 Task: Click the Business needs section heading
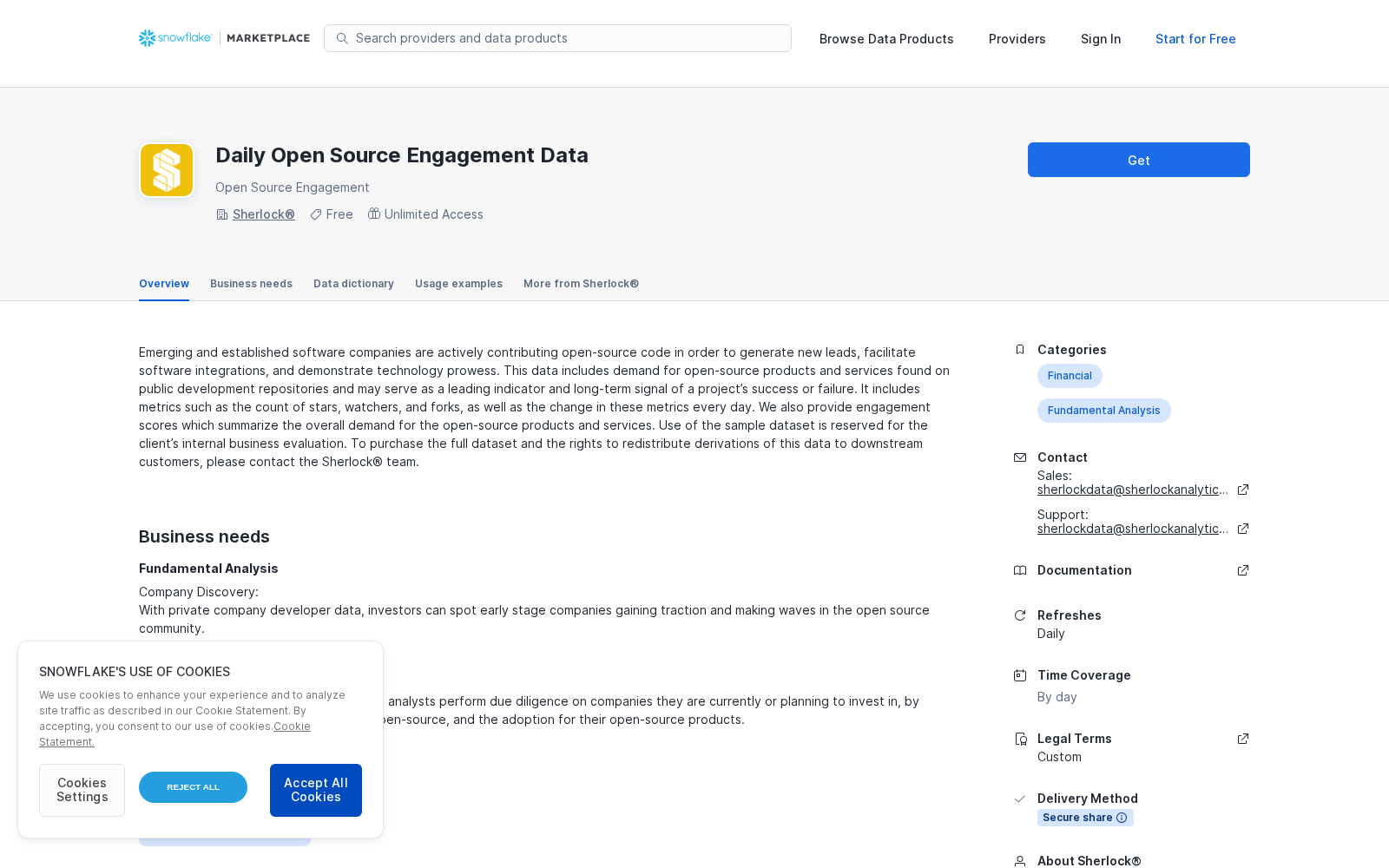[204, 536]
